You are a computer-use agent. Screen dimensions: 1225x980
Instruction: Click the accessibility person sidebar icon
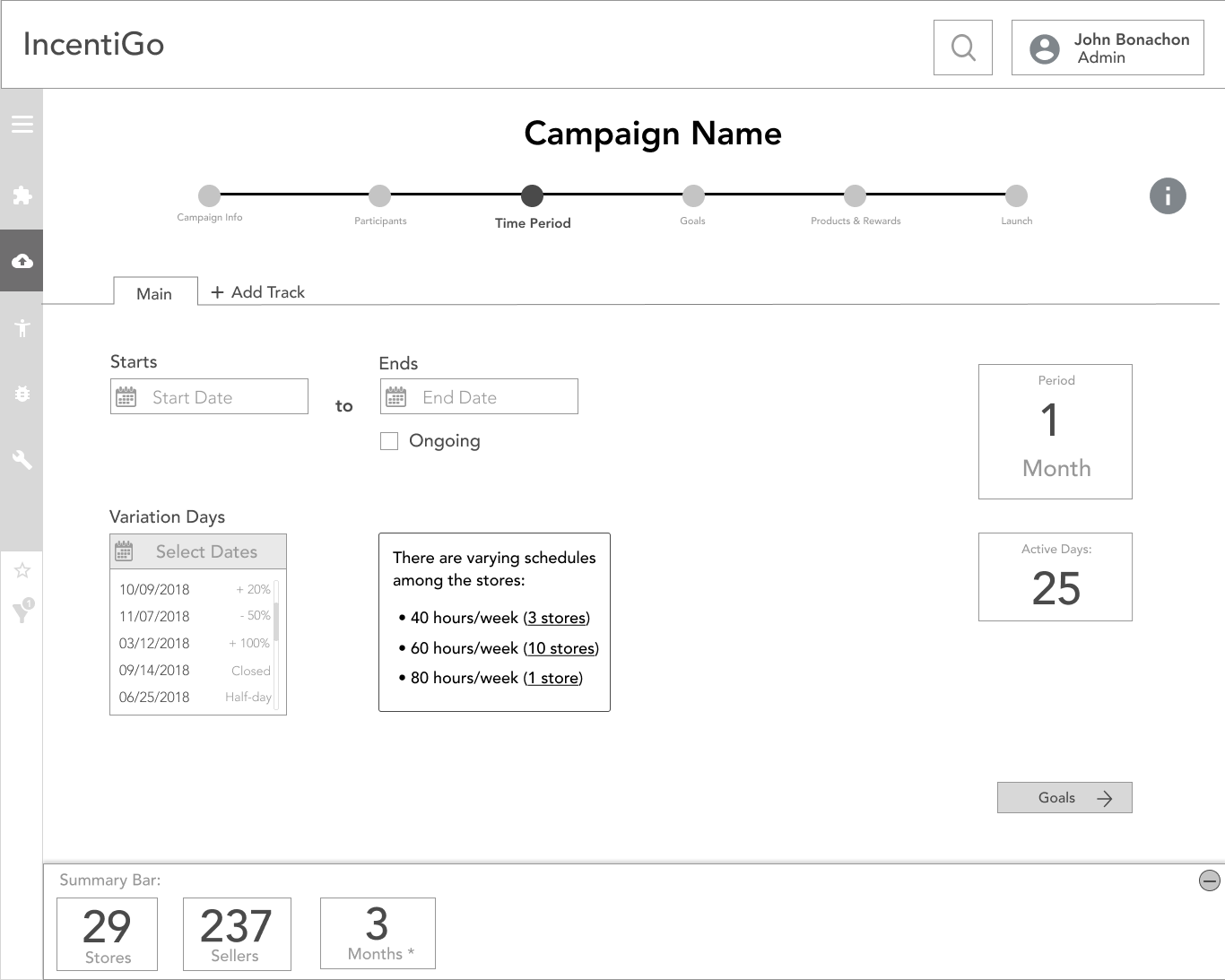(x=22, y=328)
